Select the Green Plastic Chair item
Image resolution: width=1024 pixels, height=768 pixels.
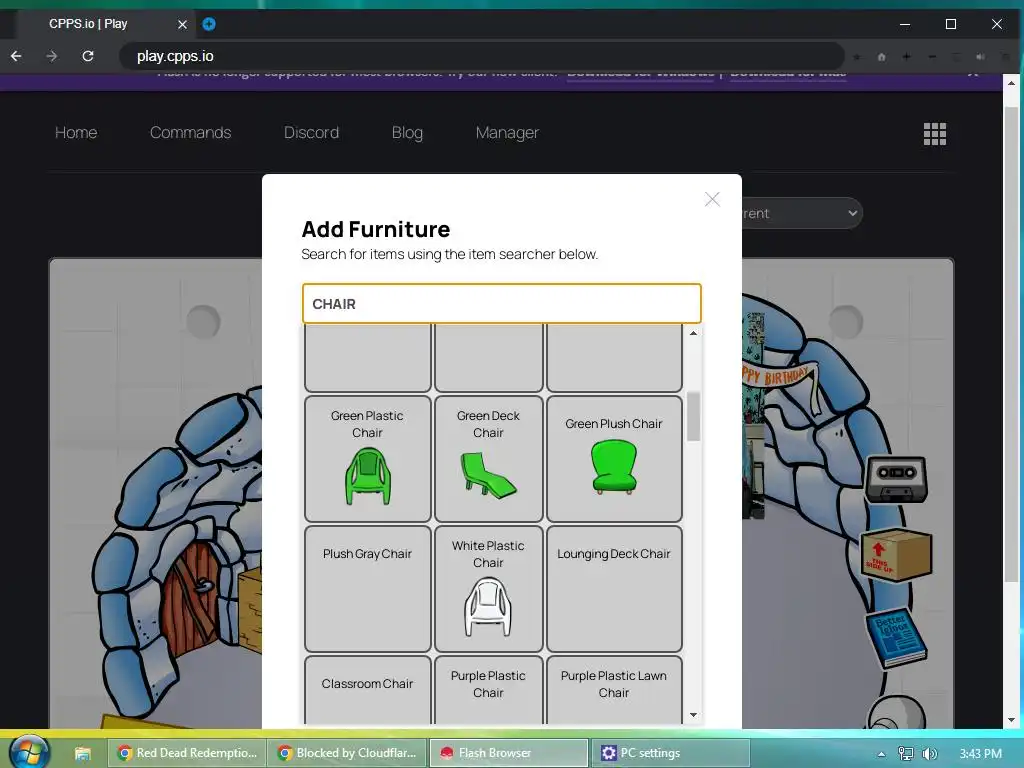point(368,458)
